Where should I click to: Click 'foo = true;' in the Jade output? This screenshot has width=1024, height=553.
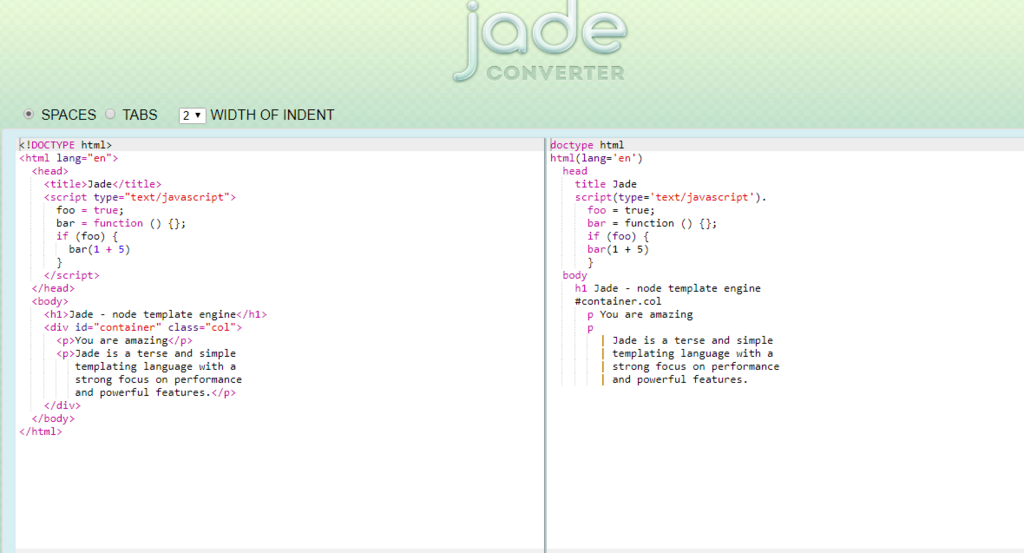pyautogui.click(x=621, y=210)
